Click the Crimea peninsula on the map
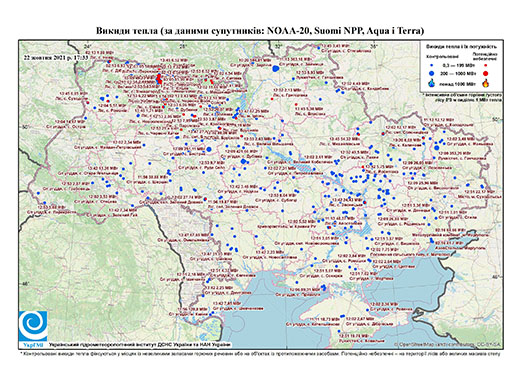This screenshot has width=520, height=368. point(337,310)
